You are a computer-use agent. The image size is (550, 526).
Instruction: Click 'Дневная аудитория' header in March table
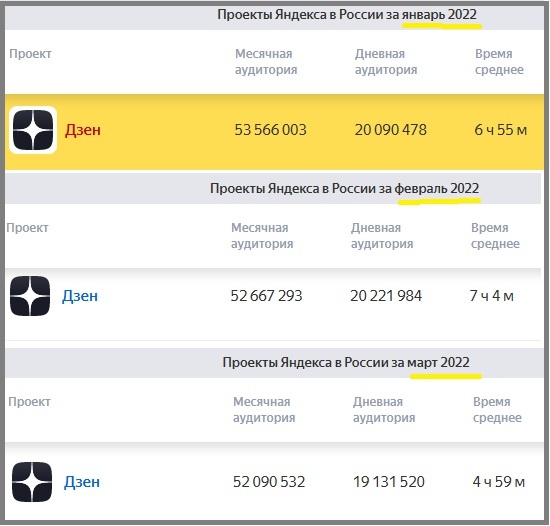pos(384,410)
